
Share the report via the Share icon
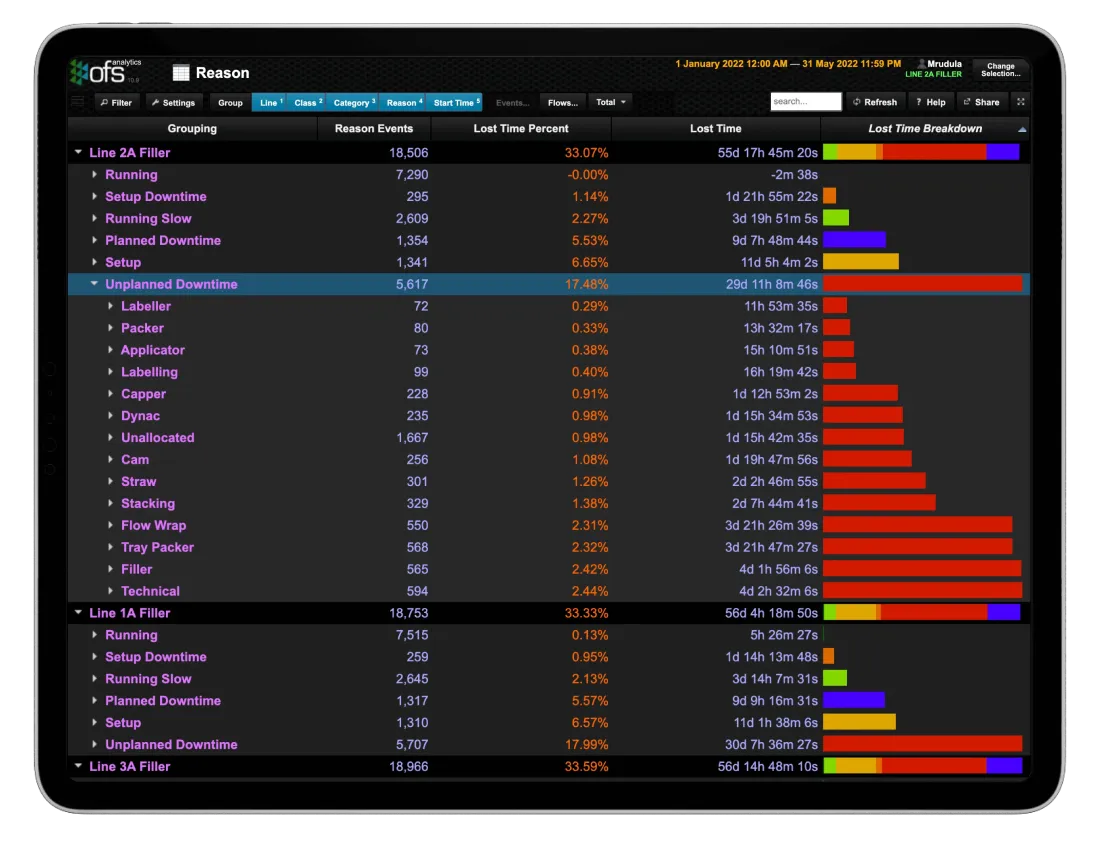click(x=981, y=102)
